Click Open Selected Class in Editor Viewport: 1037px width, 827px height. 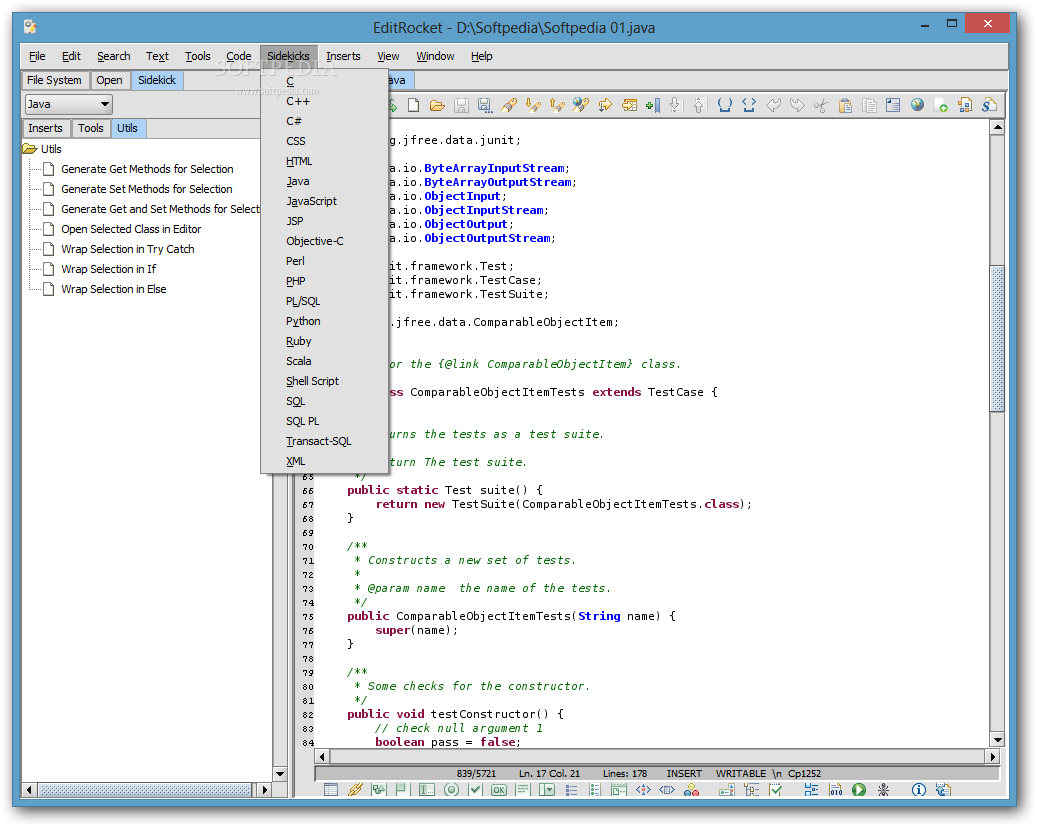click(131, 229)
